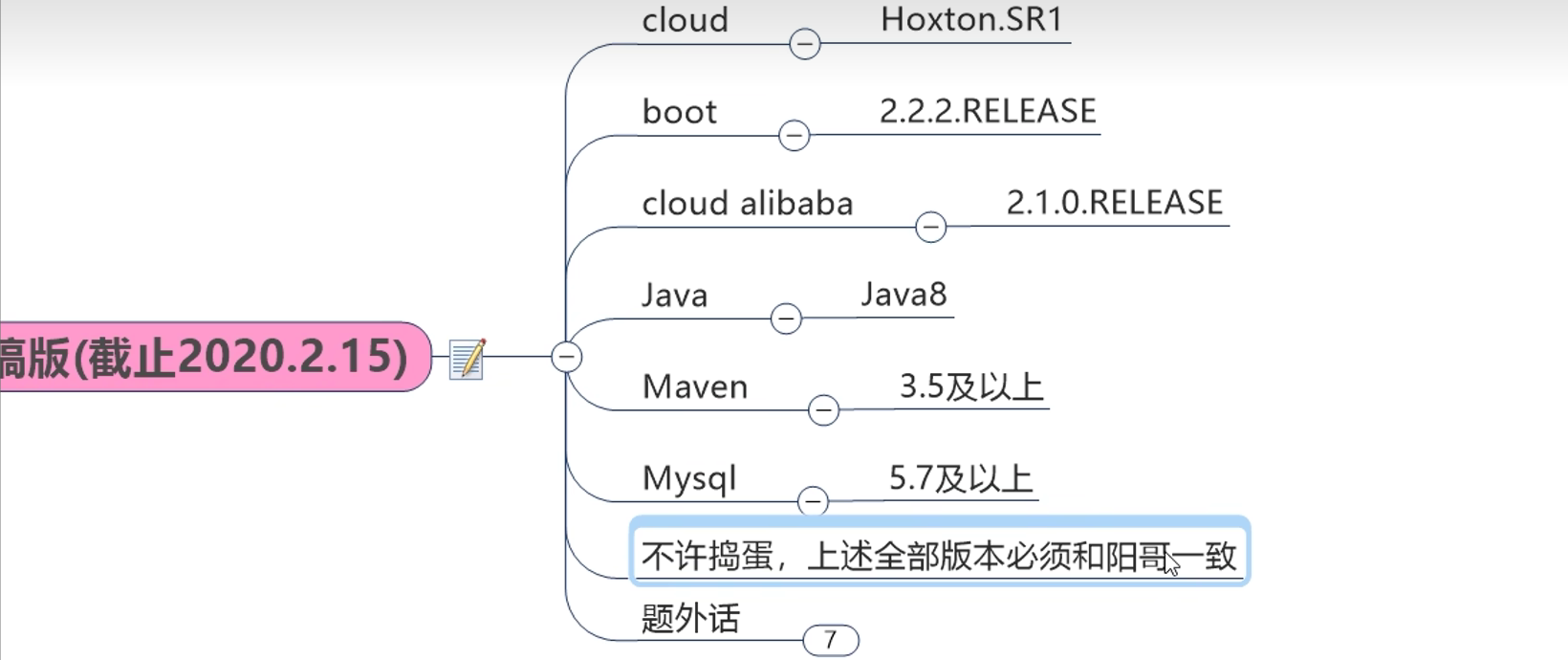The height and width of the screenshot is (660, 1568).
Task: Select the cloud topic node
Action: pos(685,20)
